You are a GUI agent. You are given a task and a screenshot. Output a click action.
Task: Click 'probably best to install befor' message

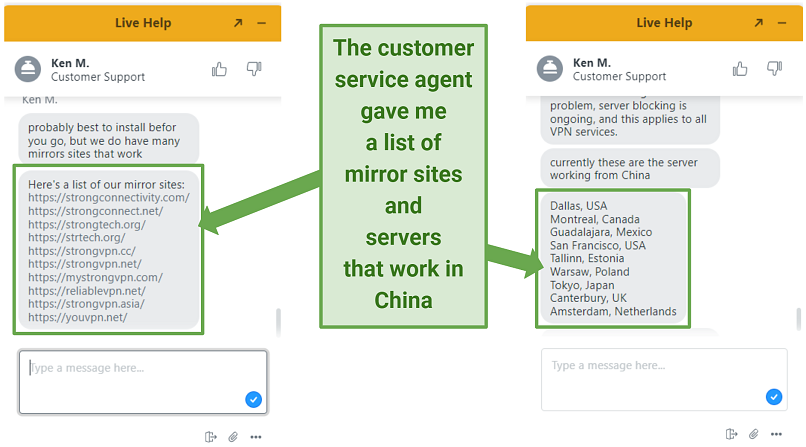[x=109, y=140]
